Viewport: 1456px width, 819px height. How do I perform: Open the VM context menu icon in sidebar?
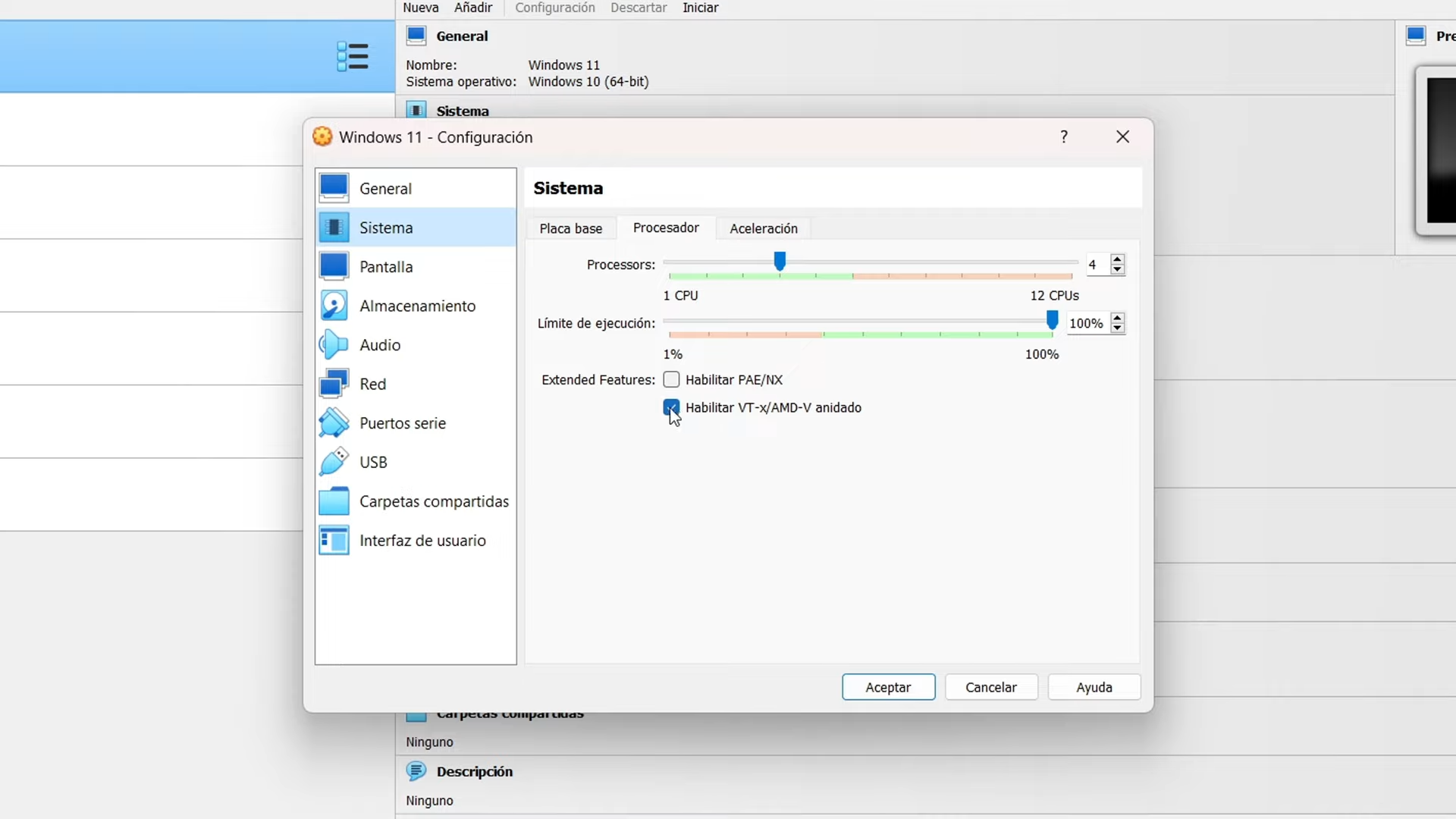point(353,56)
